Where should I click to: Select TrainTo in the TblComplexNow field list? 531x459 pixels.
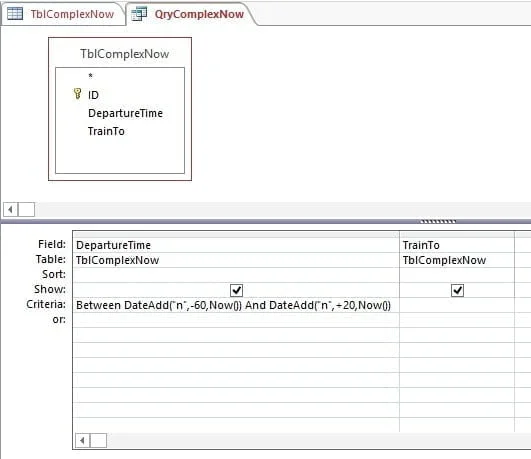(106, 131)
